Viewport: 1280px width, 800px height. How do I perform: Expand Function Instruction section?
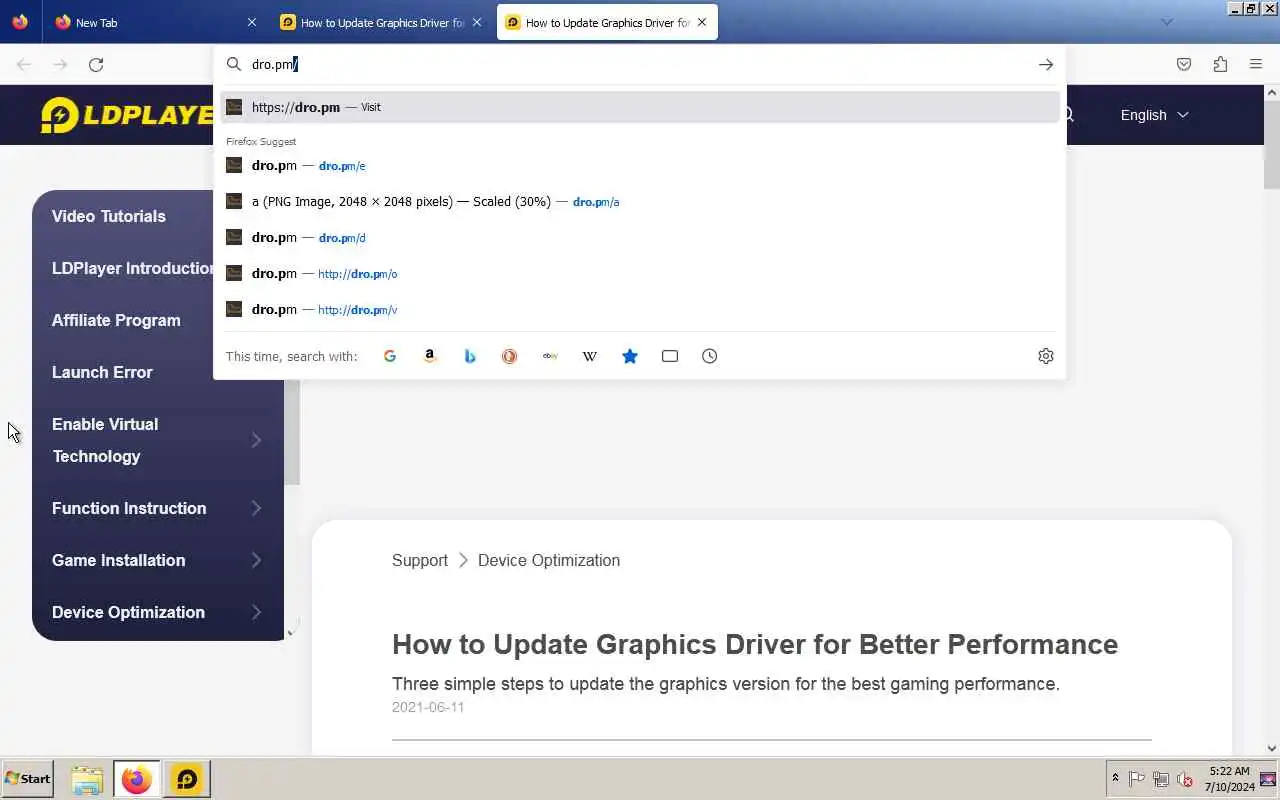256,508
